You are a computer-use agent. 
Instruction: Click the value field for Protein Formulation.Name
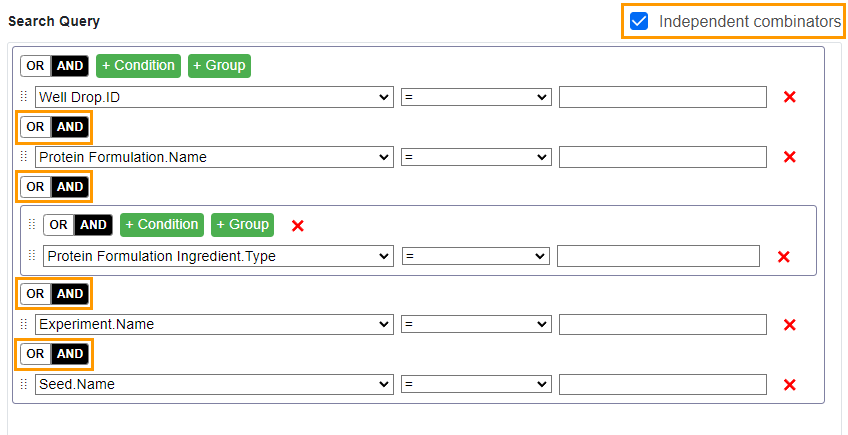[662, 157]
